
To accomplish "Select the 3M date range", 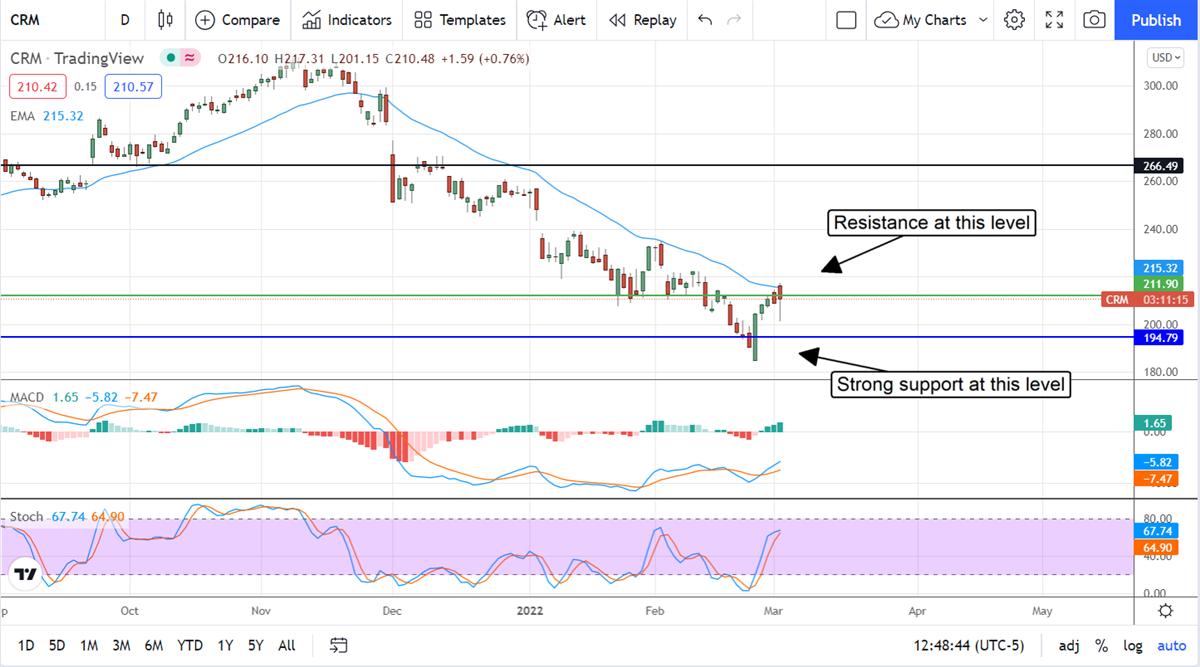I will [121, 646].
